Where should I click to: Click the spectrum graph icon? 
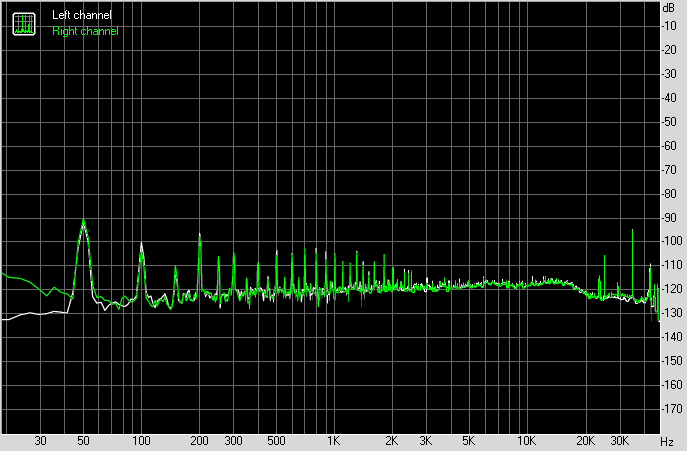pos(24,24)
